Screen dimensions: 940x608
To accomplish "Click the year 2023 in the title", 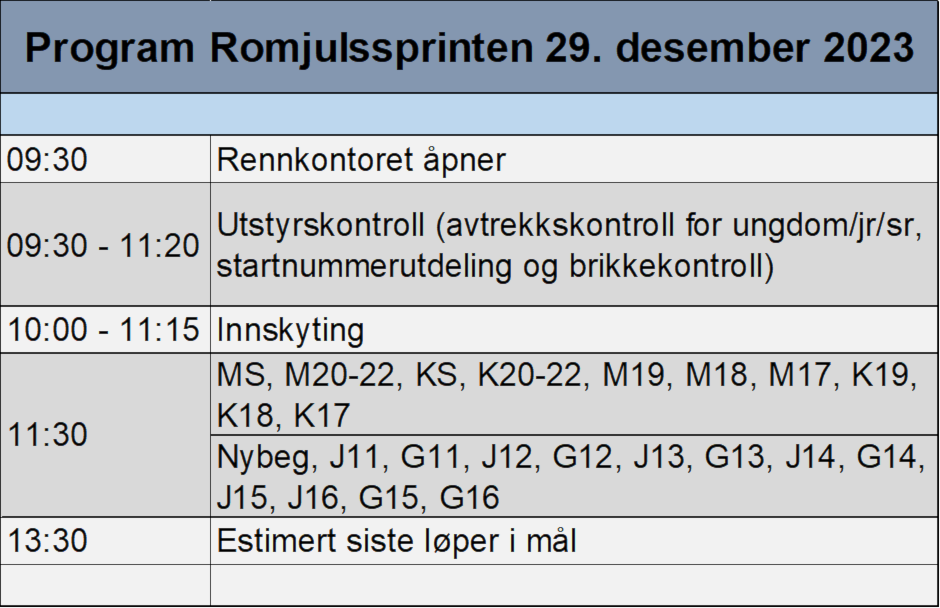I will coord(868,48).
